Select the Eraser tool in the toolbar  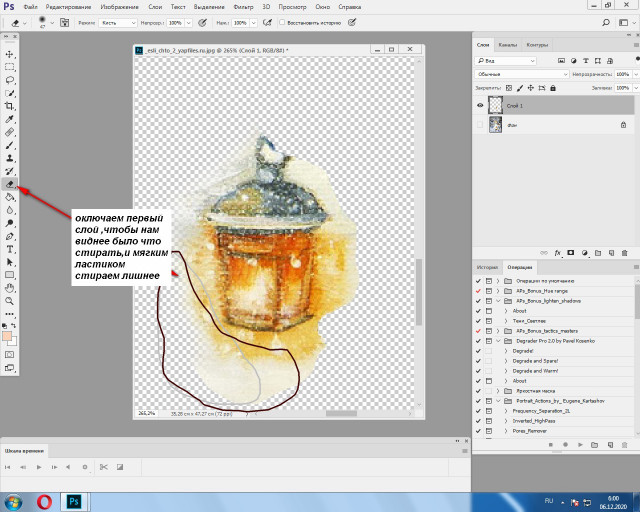coord(10,184)
